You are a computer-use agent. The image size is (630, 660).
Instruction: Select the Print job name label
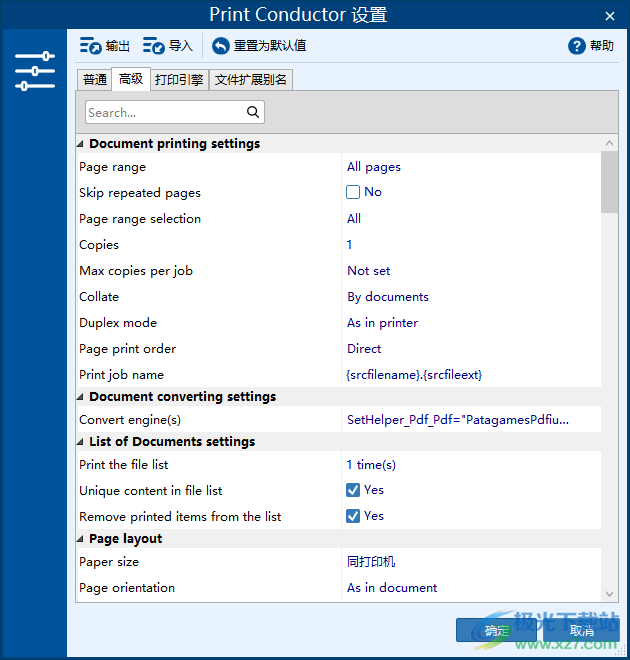coord(121,375)
